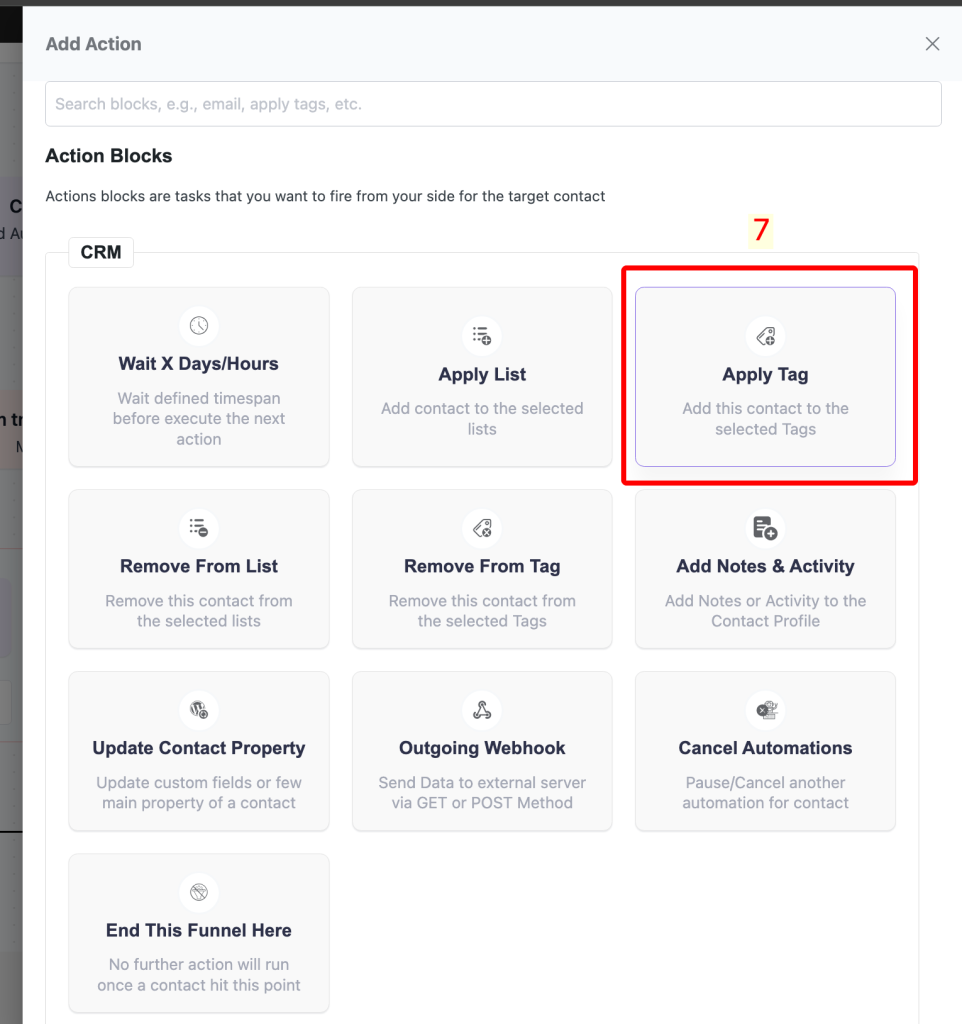
Task: Choose the Outgoing Webhook title text
Action: pos(482,748)
